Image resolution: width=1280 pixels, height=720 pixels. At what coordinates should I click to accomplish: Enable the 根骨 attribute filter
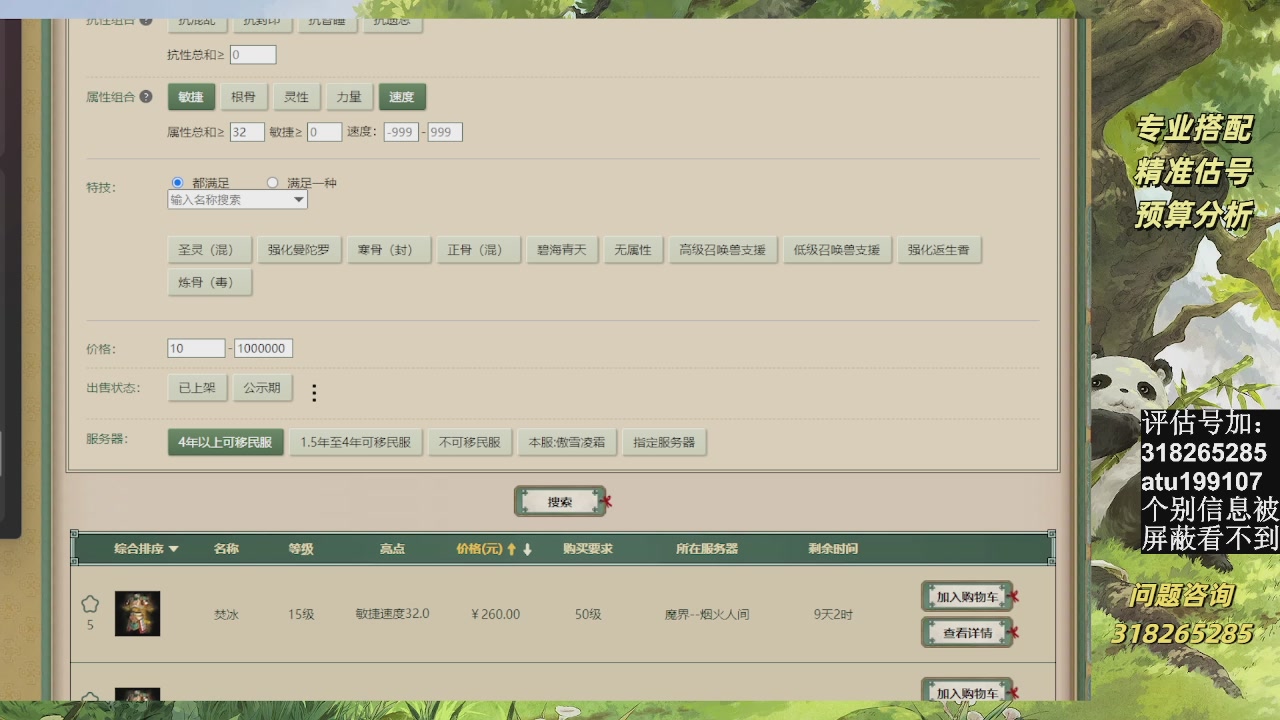click(x=243, y=96)
